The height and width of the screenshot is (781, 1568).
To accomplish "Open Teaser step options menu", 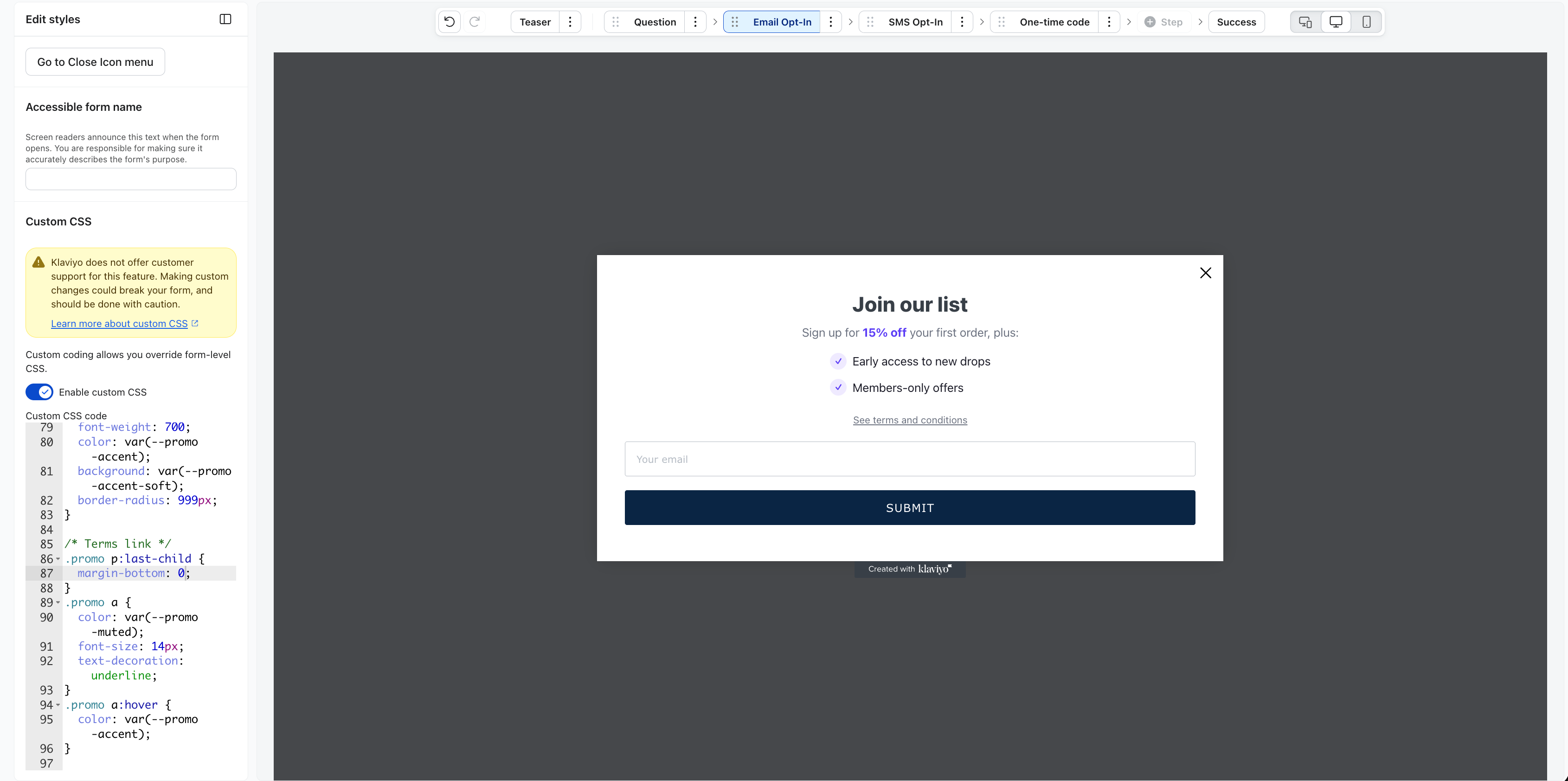I will point(570,22).
